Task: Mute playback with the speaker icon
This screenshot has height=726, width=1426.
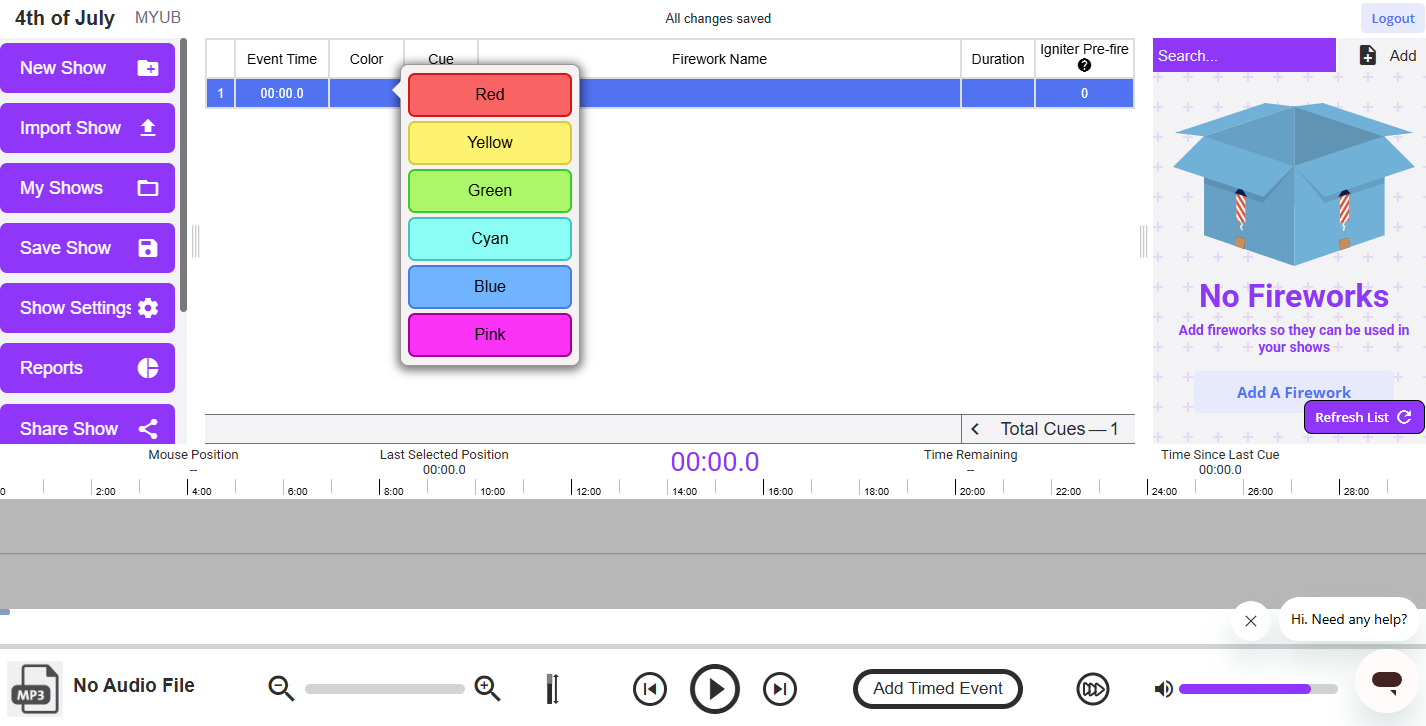Action: (x=1163, y=689)
